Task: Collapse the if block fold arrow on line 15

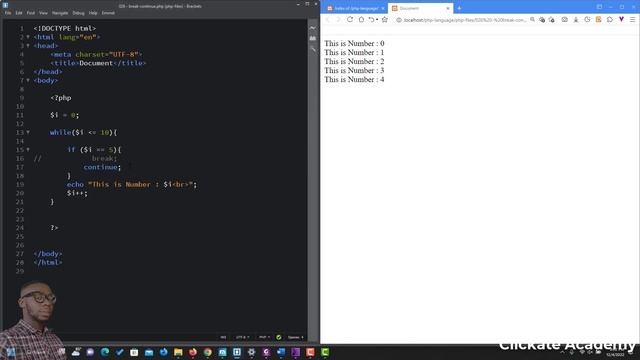Action: click(x=28, y=150)
